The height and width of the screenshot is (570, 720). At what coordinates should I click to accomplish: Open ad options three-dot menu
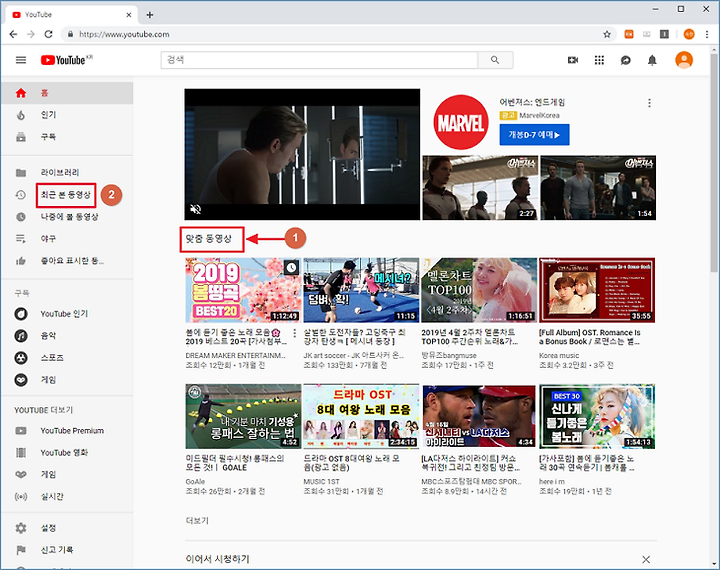click(649, 103)
